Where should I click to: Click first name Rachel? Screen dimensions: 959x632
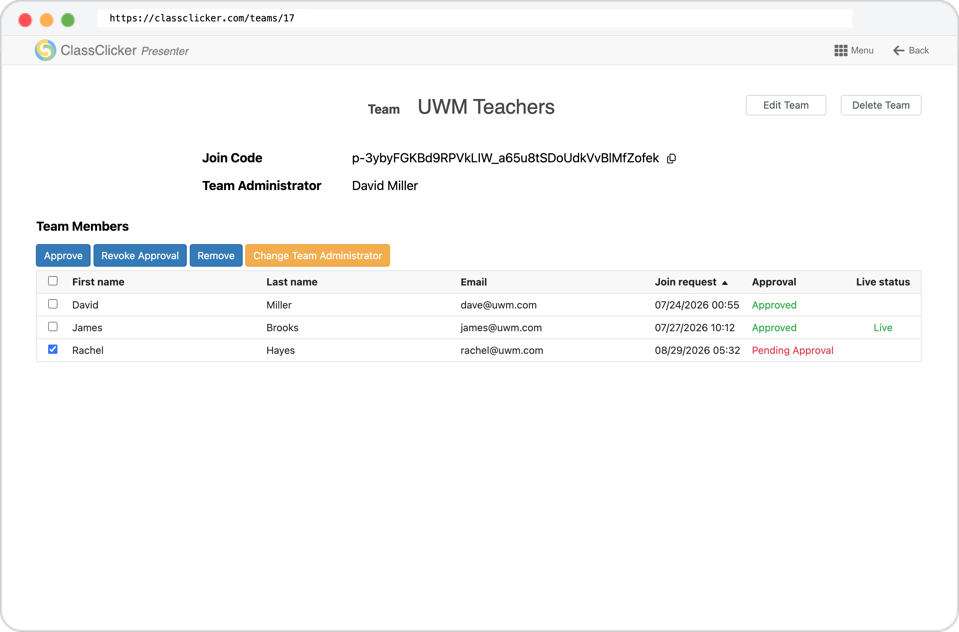point(87,350)
